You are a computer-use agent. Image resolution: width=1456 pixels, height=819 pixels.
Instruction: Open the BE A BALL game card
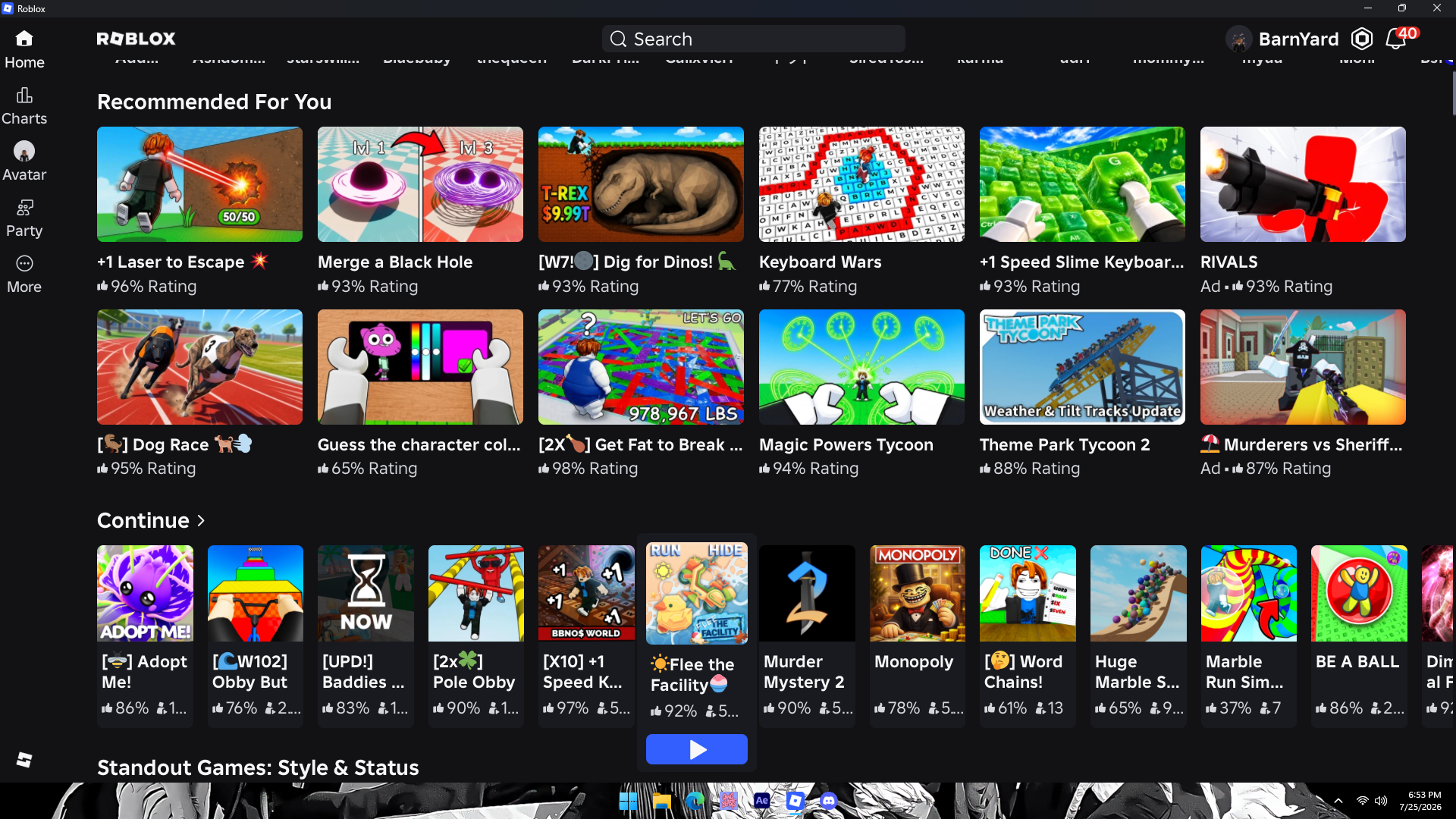pos(1359,635)
